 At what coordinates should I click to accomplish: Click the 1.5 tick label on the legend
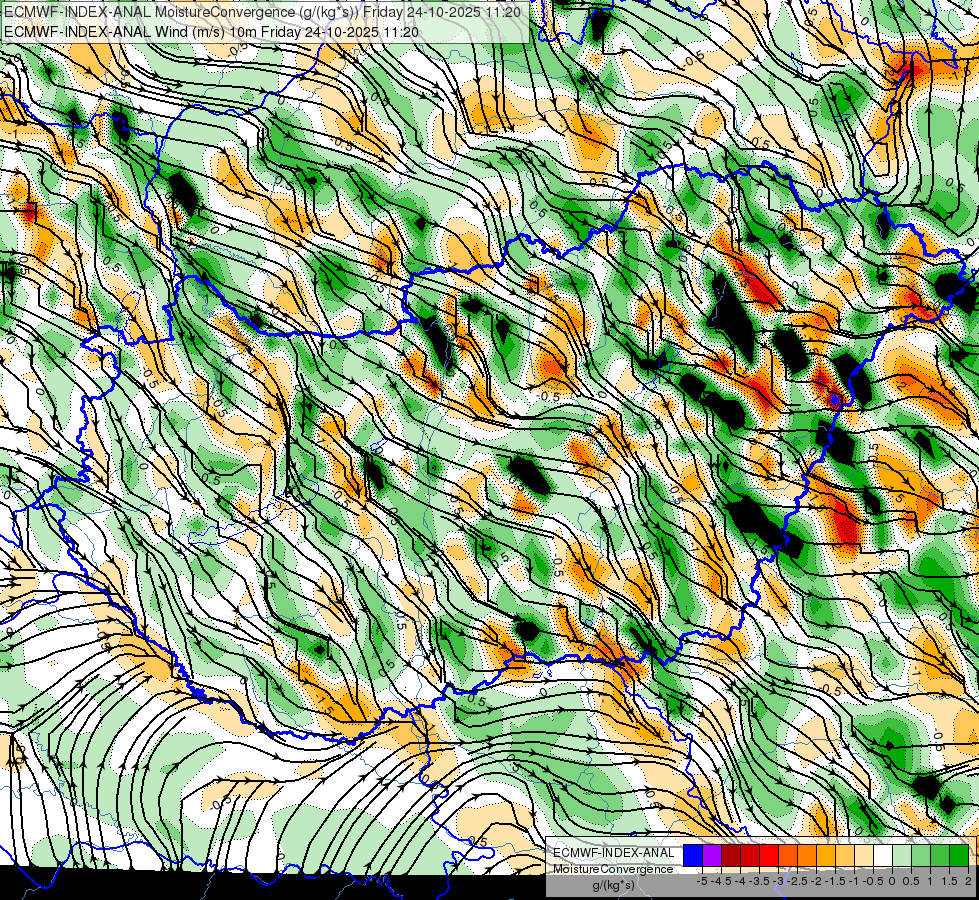[949, 881]
